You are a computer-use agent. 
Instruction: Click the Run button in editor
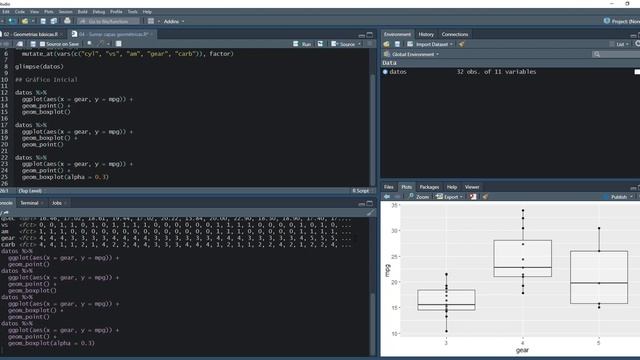coord(302,44)
